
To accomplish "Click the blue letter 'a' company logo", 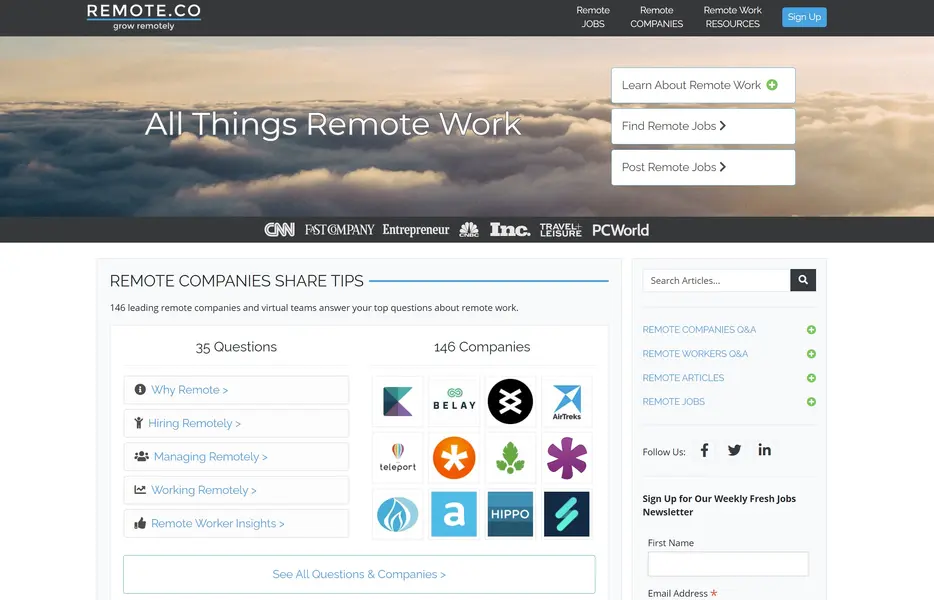I will (x=454, y=514).
